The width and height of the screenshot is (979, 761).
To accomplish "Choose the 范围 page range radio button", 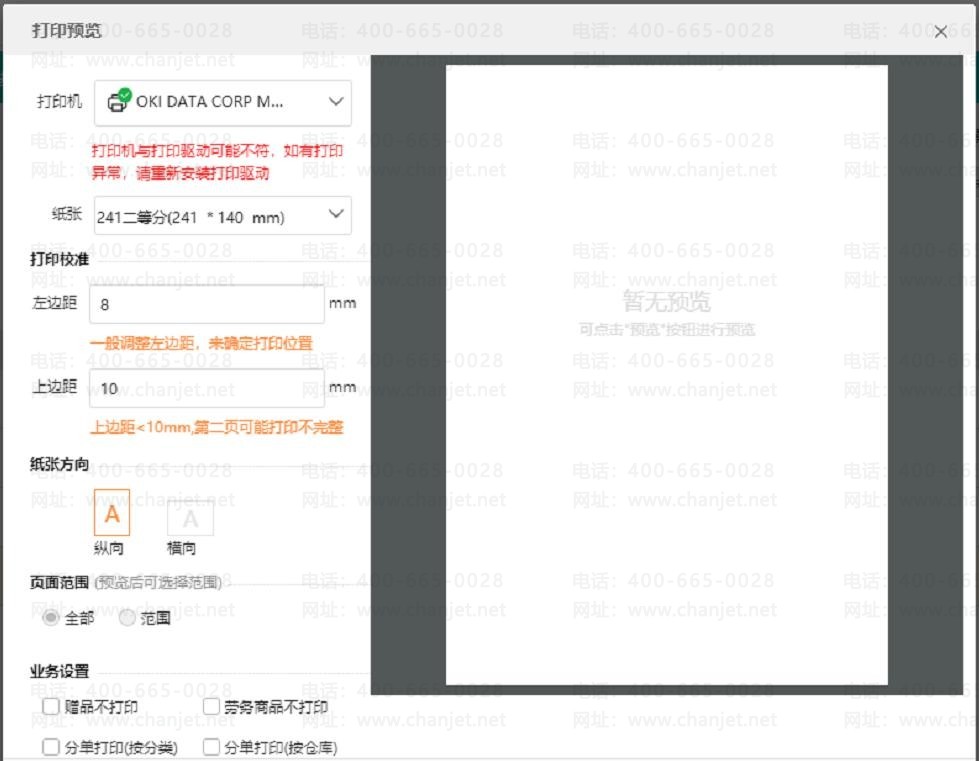I will point(127,618).
